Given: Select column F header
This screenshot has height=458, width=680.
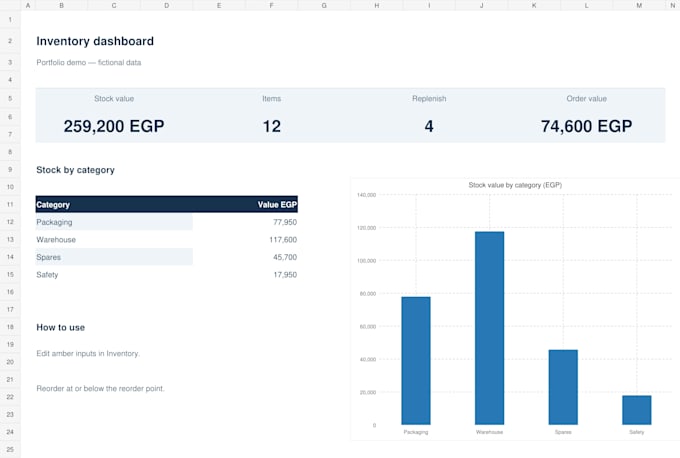Looking at the screenshot, I should click(271, 5).
